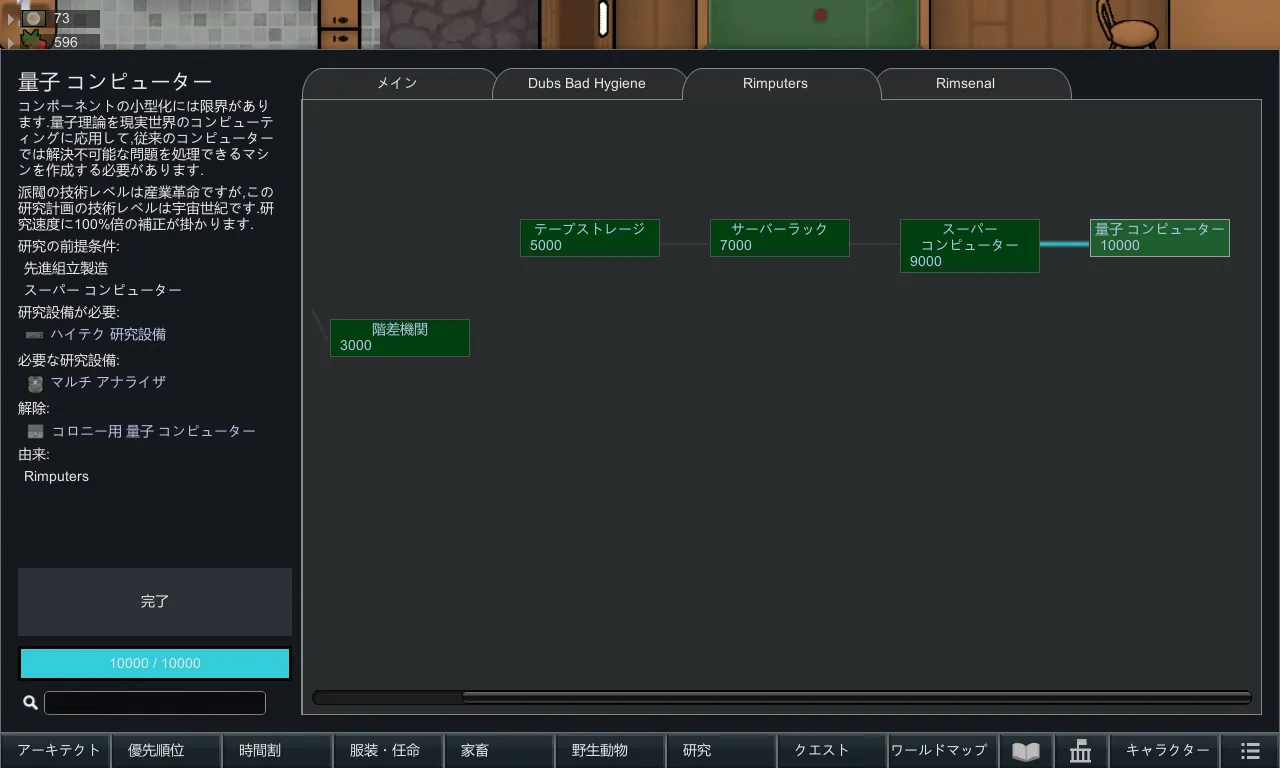Switch to the メイン research tab
Screen dimensions: 1280x768
(397, 84)
